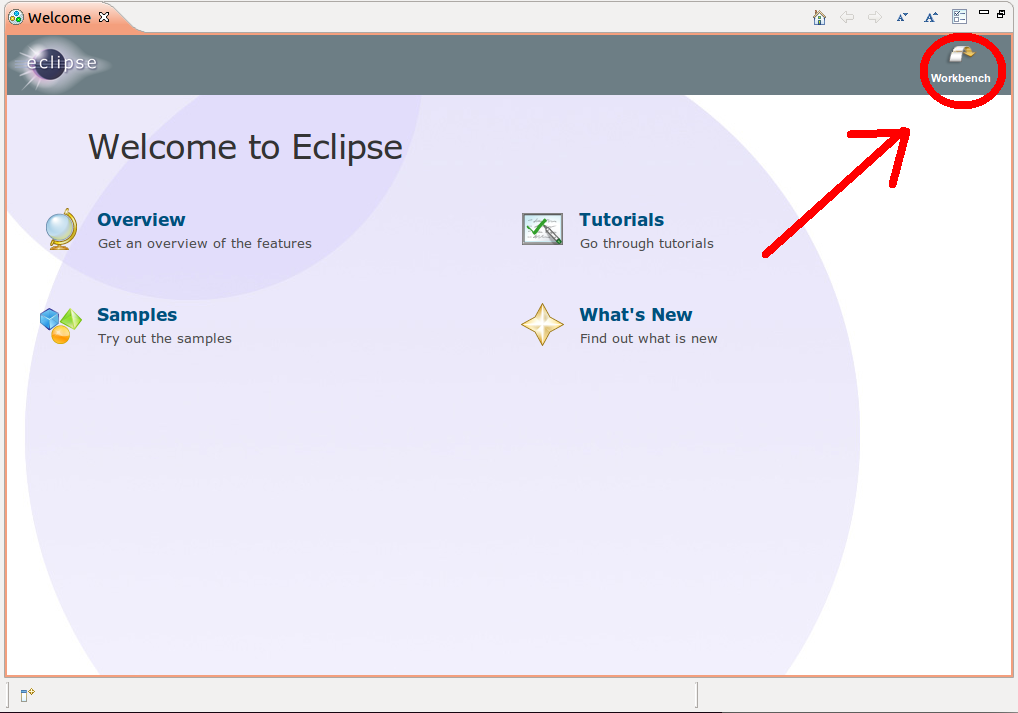1018x713 pixels.
Task: Open the Tutorials link
Action: pyautogui.click(x=621, y=220)
